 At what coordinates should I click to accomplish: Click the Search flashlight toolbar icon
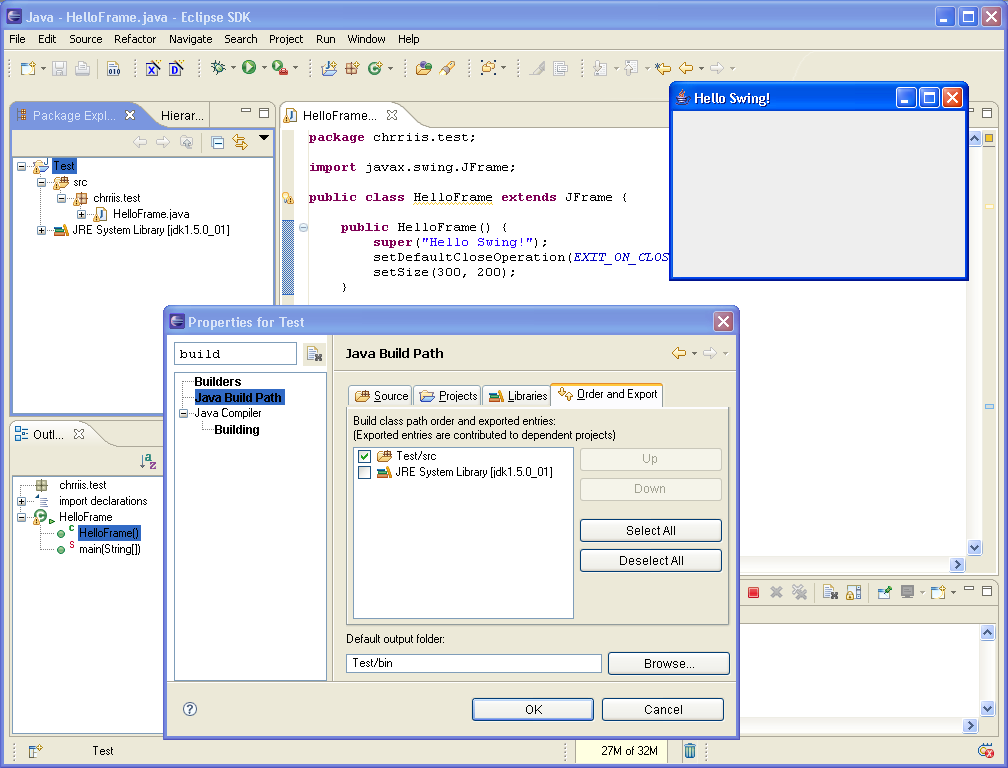click(447, 68)
